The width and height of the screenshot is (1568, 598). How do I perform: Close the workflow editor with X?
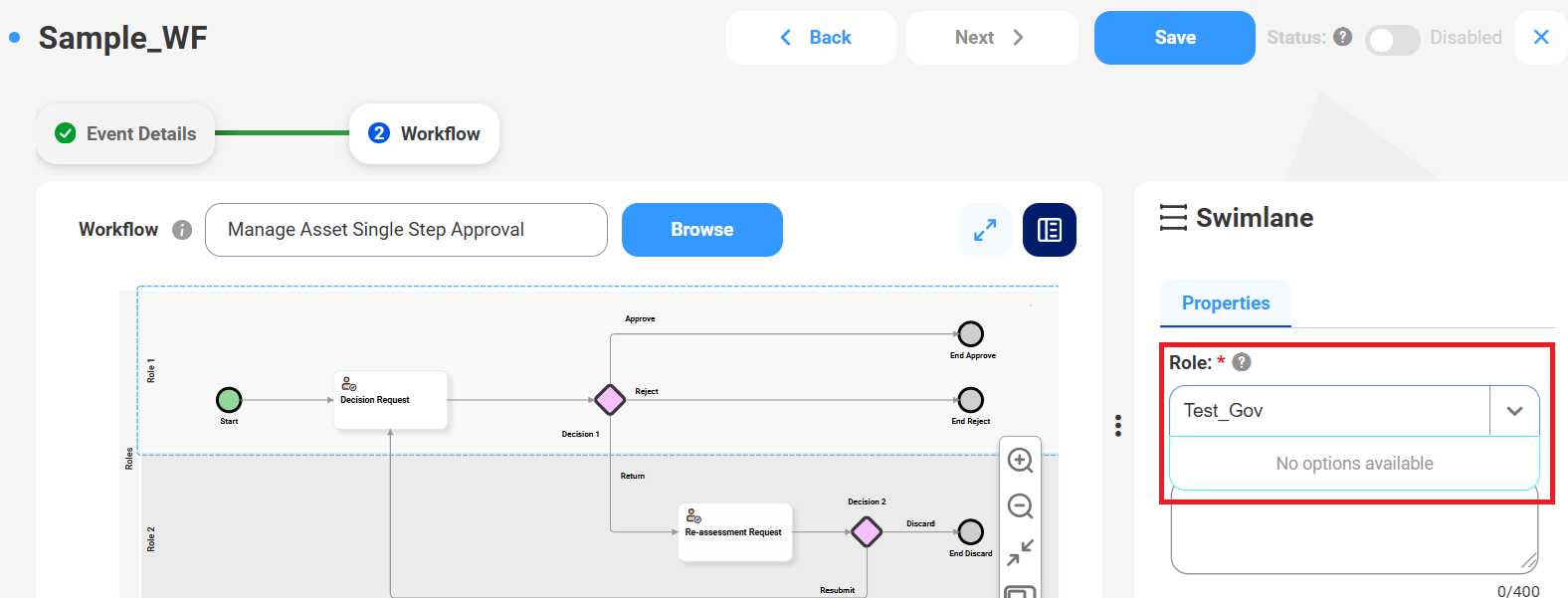(1541, 38)
